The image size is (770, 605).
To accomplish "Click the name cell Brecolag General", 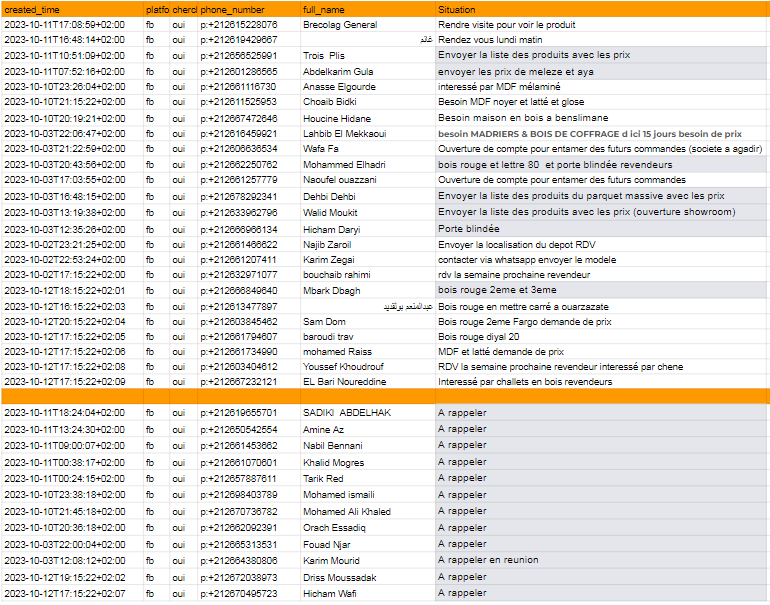I will coord(368,25).
